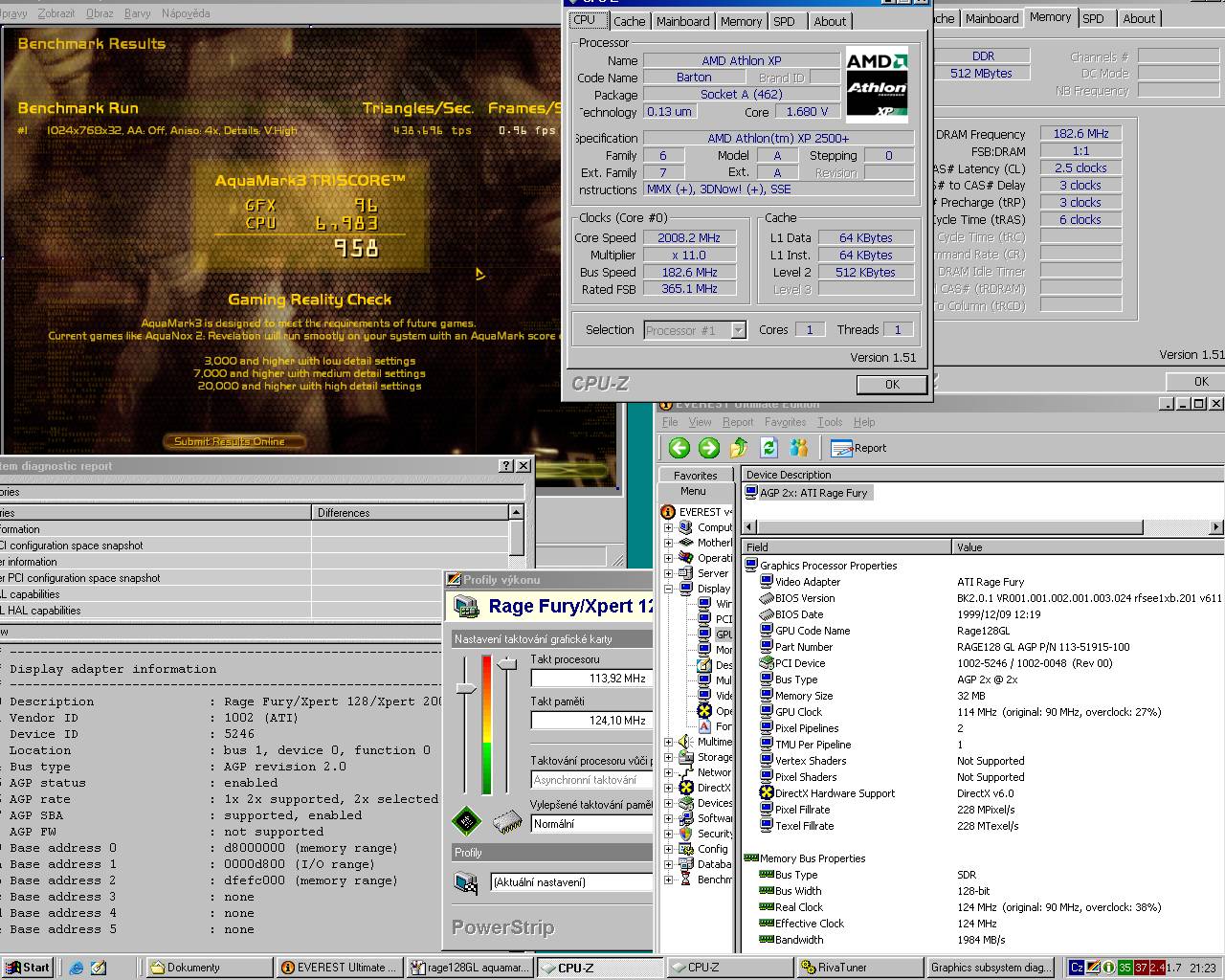Open the Normální memory timing dropdown
This screenshot has height=980, width=1225.
coord(590,824)
